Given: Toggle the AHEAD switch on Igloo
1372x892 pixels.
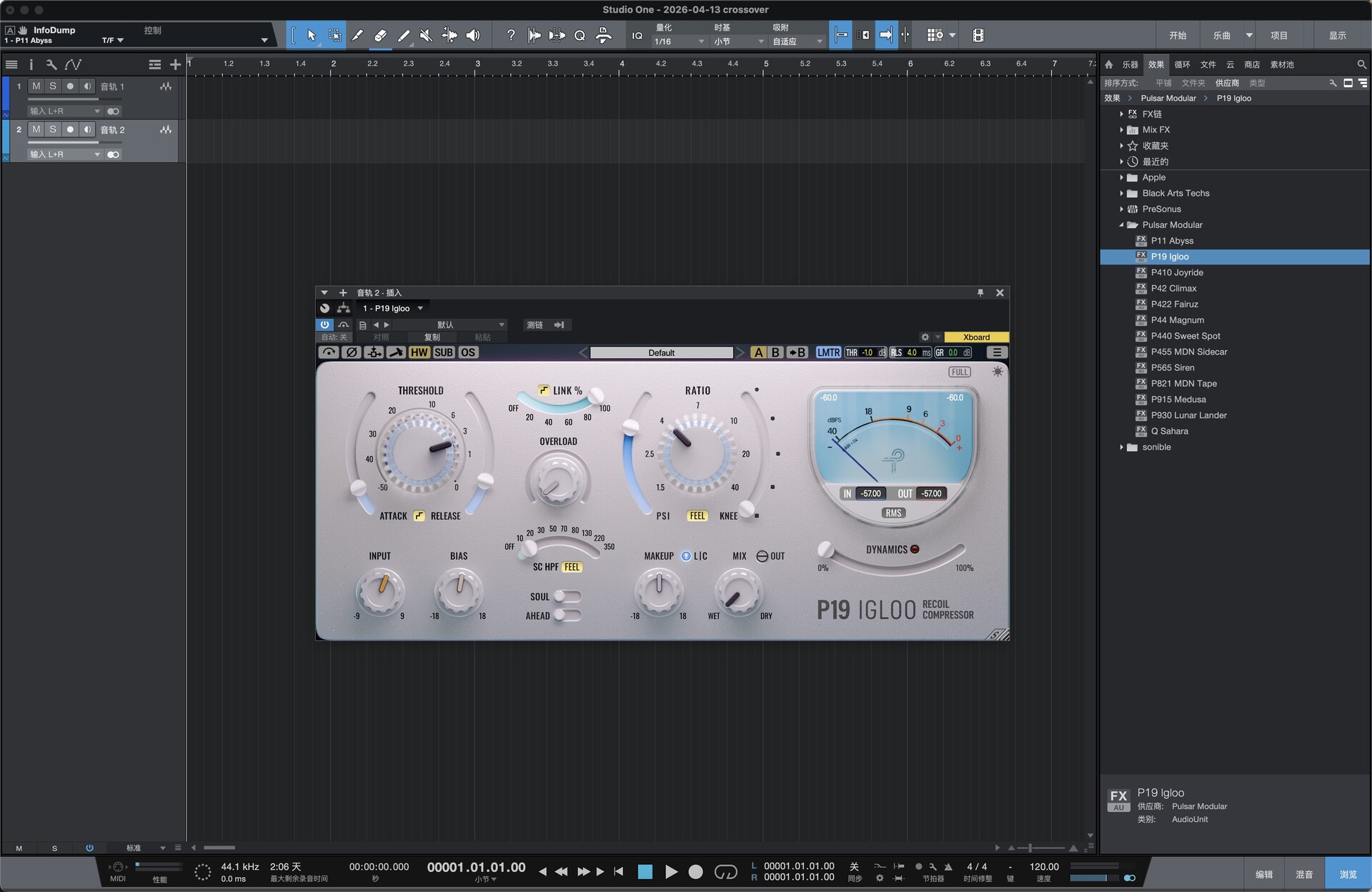Looking at the screenshot, I should (568, 615).
